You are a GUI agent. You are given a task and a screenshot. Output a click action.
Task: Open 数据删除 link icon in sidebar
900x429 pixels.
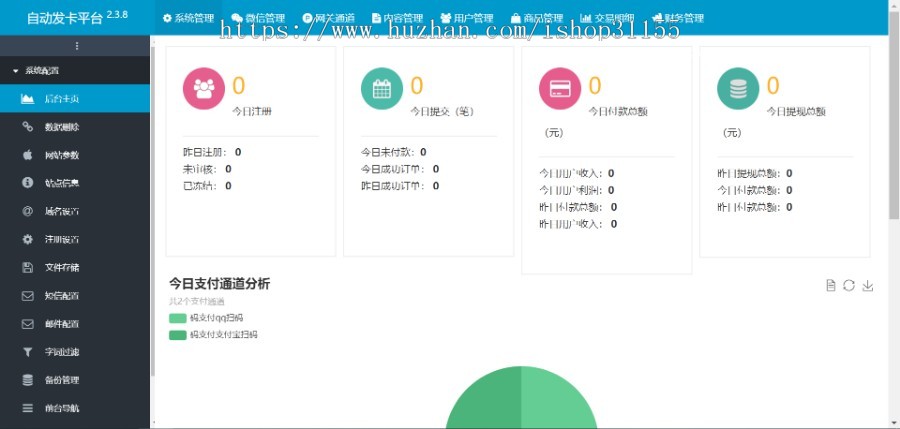click(x=28, y=127)
